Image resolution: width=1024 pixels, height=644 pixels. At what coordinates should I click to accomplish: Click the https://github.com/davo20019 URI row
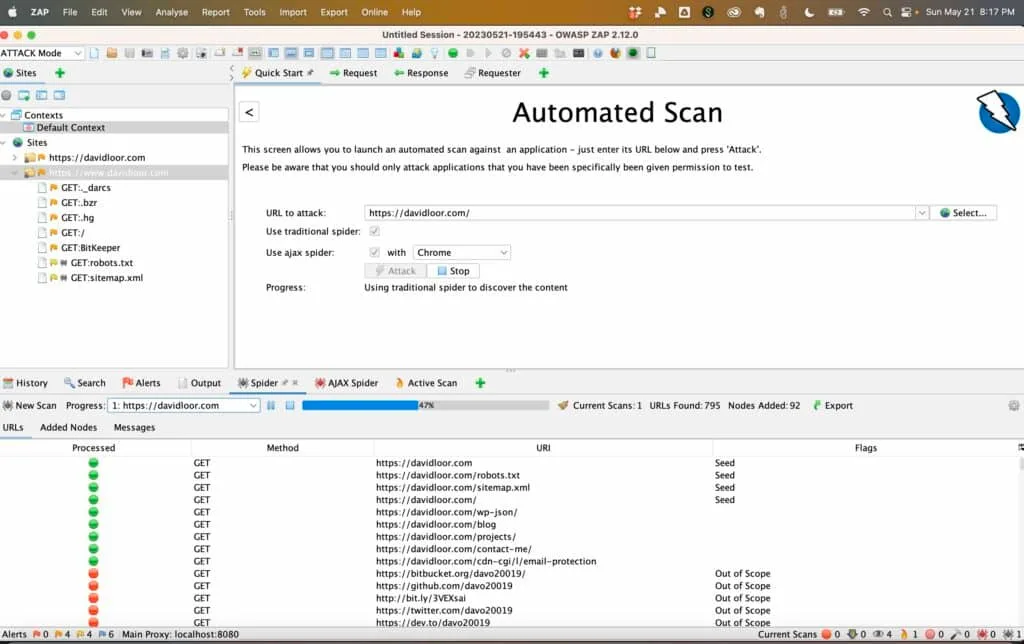click(444, 587)
